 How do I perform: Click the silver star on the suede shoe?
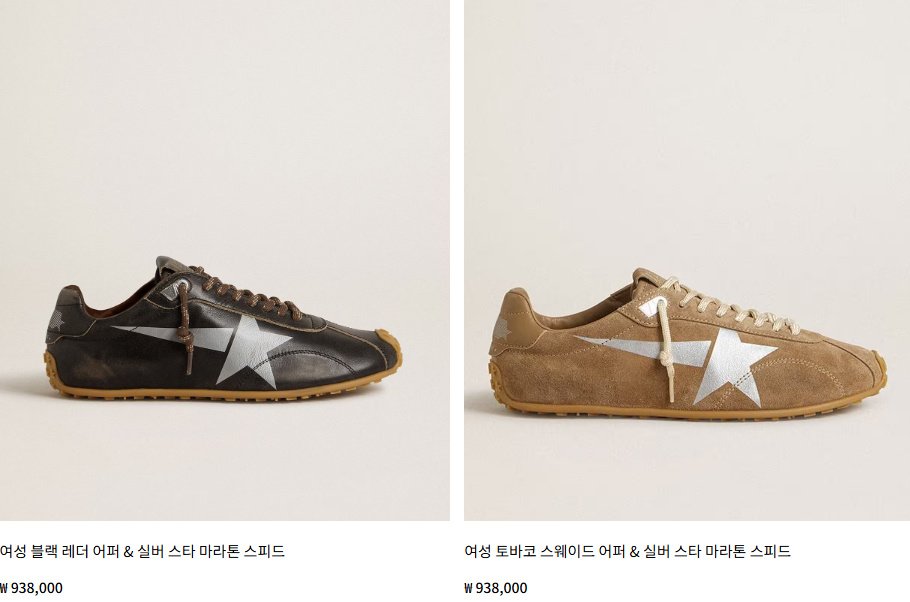click(x=736, y=364)
